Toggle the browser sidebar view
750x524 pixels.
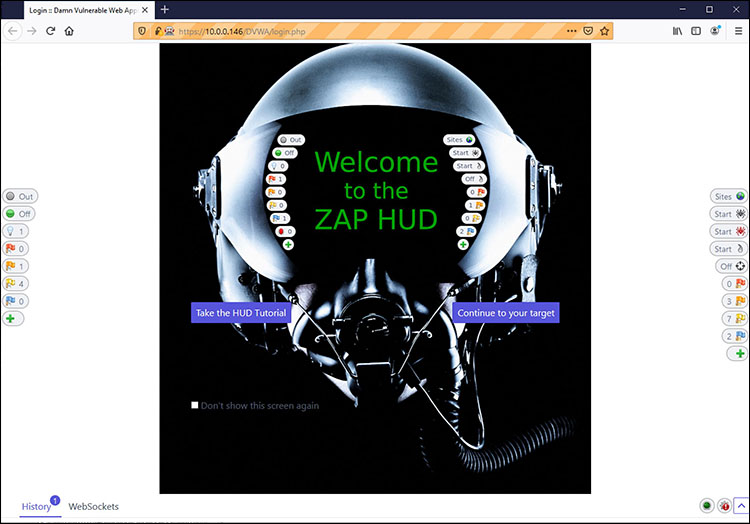tap(696, 31)
